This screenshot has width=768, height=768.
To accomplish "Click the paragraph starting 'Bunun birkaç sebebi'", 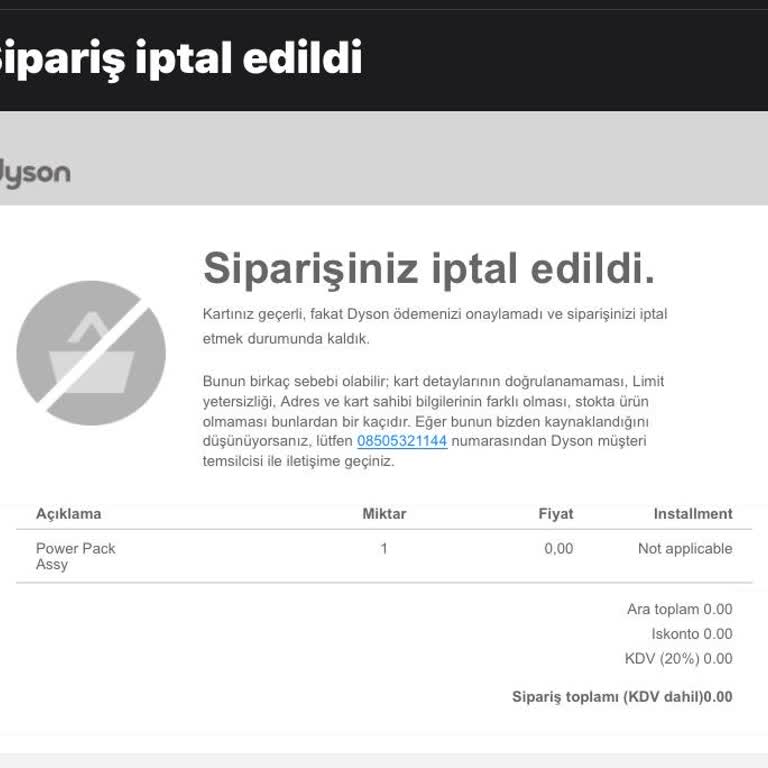I will pos(433,421).
